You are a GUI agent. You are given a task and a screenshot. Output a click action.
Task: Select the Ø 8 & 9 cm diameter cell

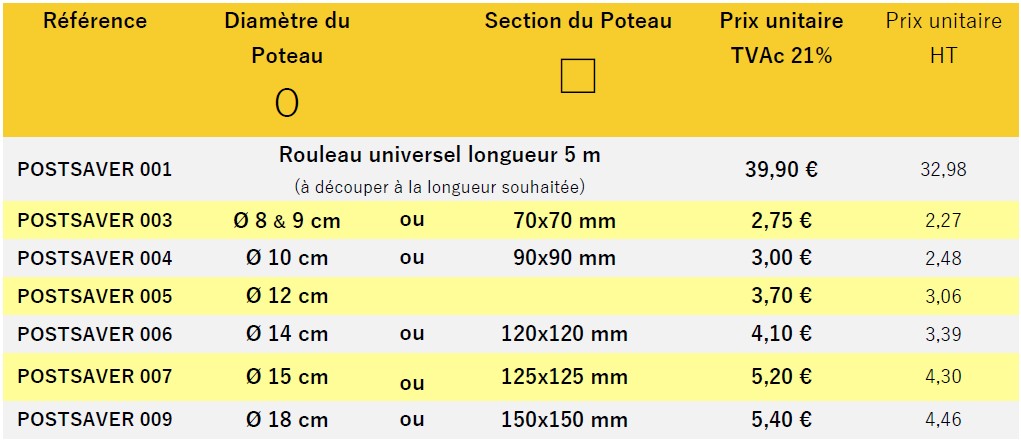(x=287, y=221)
